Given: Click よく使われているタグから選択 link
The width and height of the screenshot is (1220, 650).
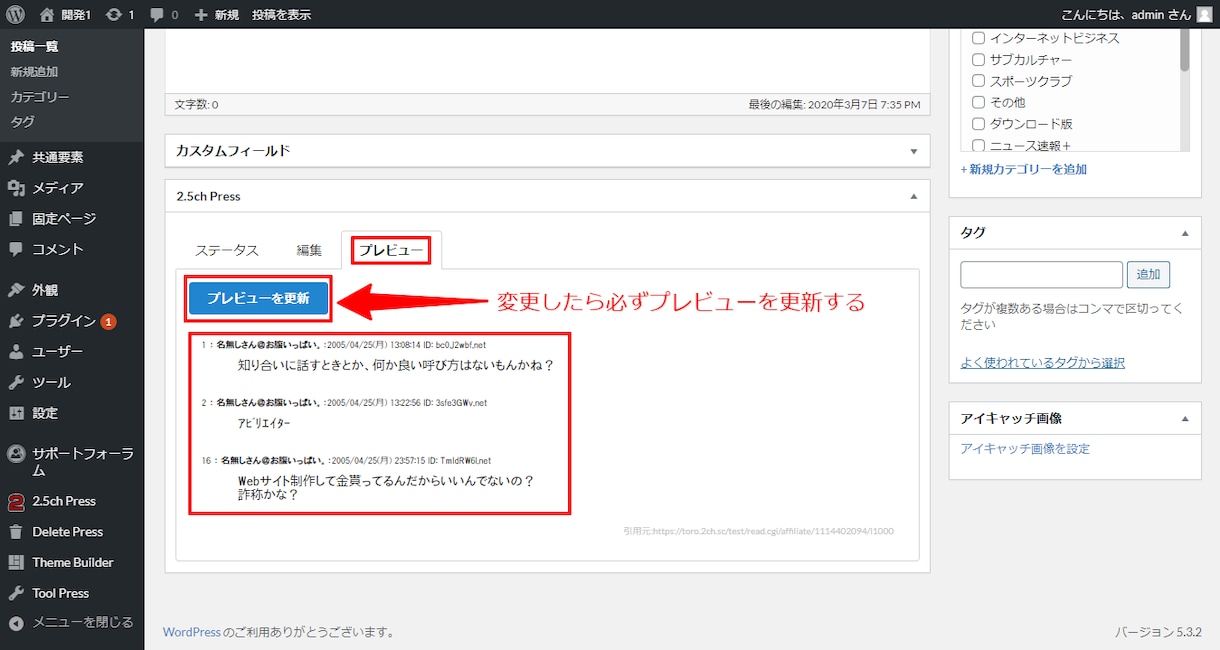Looking at the screenshot, I should [x=1042, y=362].
